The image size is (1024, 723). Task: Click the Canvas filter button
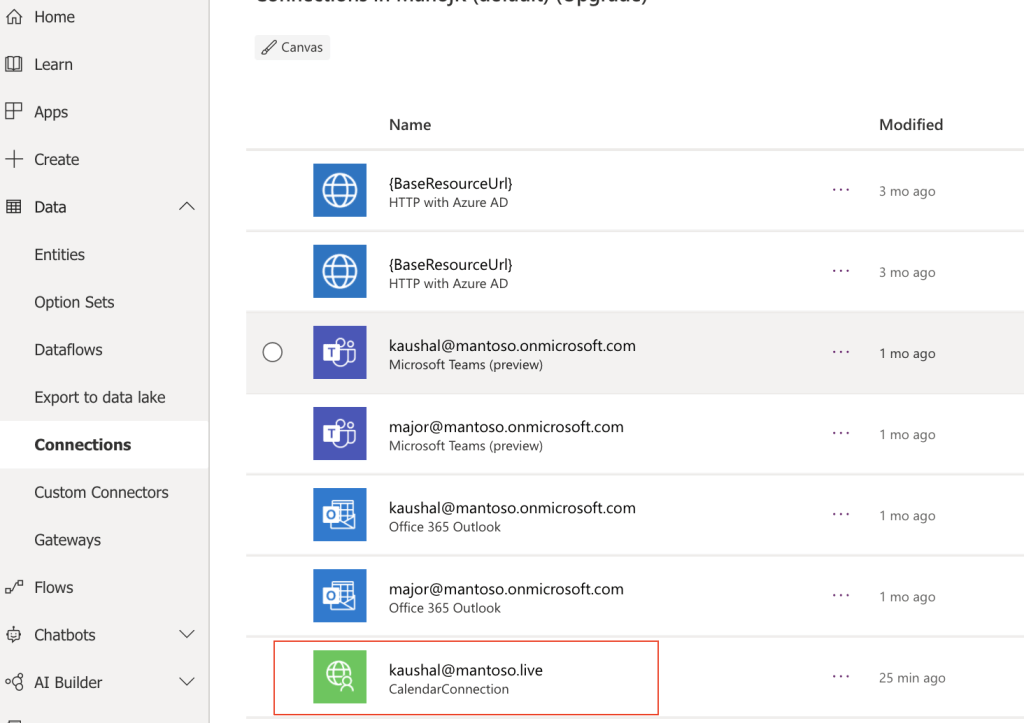(x=292, y=47)
